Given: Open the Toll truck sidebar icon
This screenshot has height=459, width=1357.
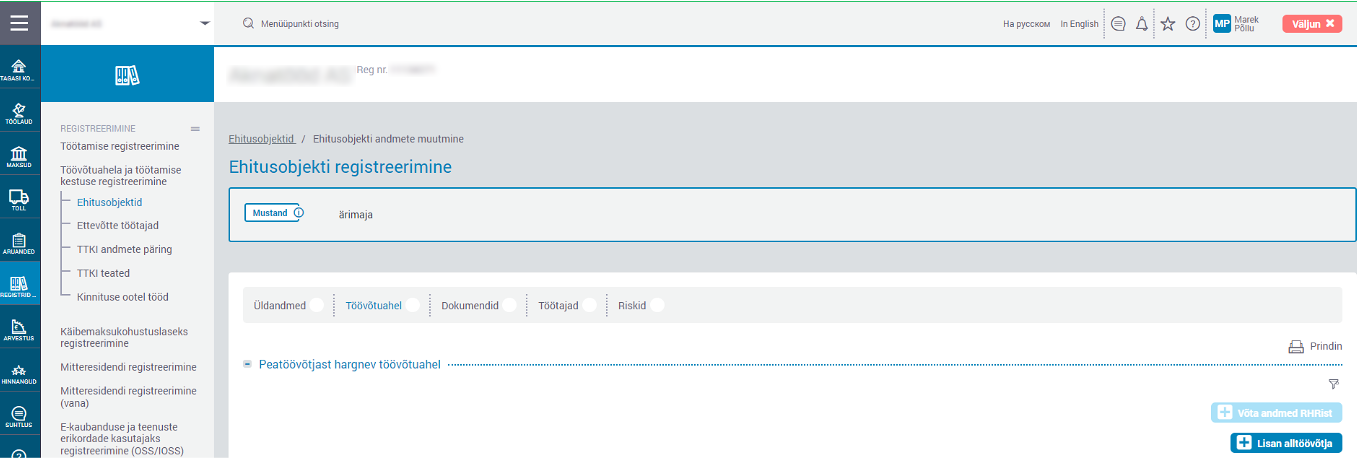Looking at the screenshot, I should pos(19,201).
